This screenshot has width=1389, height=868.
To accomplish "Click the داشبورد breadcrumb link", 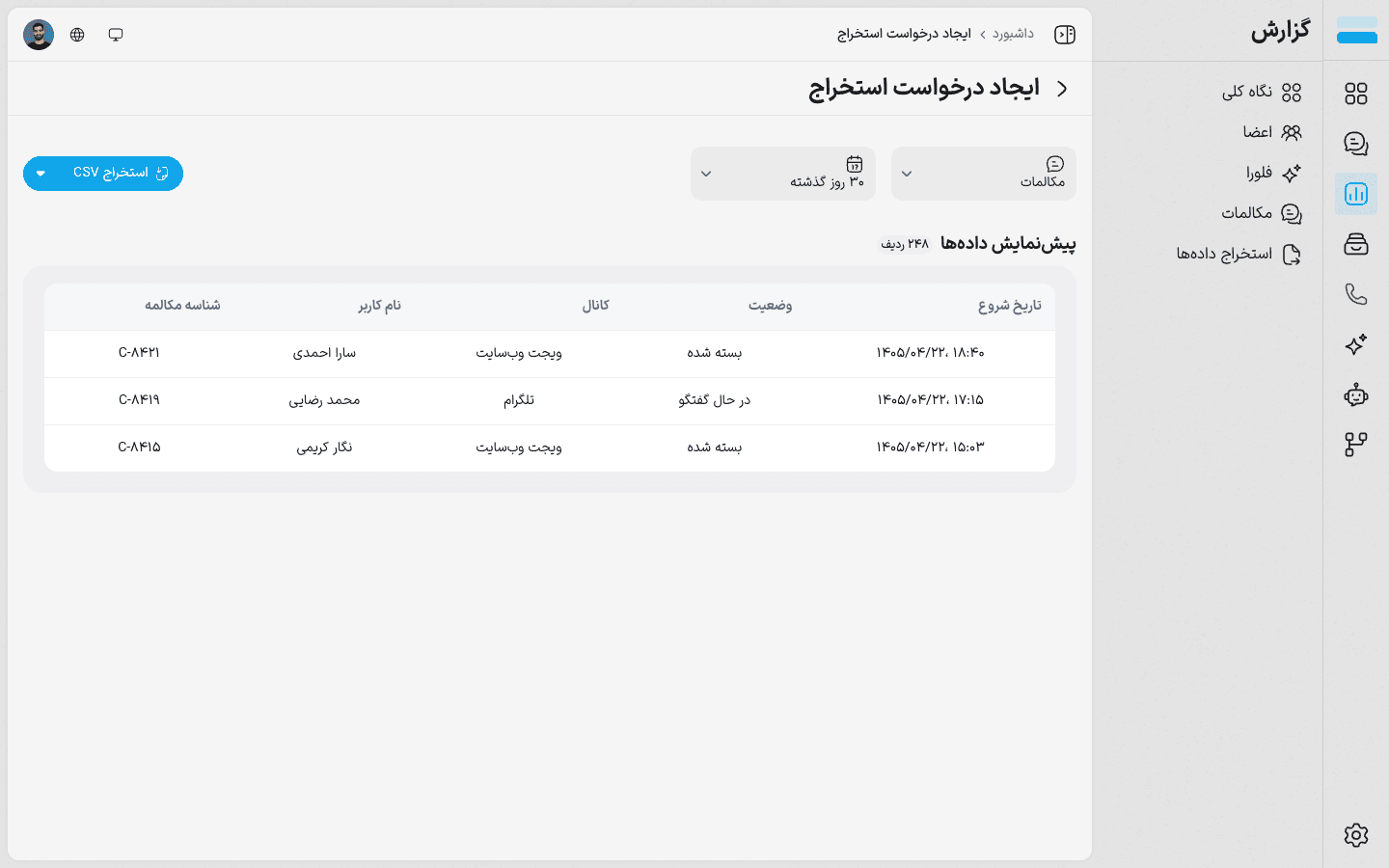I will [1013, 34].
